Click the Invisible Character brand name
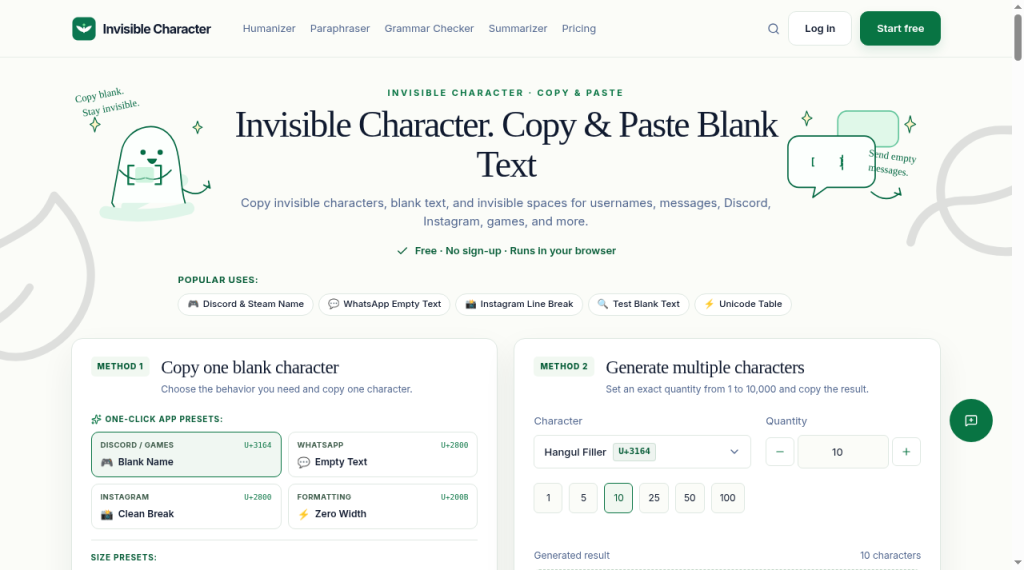 (x=157, y=29)
